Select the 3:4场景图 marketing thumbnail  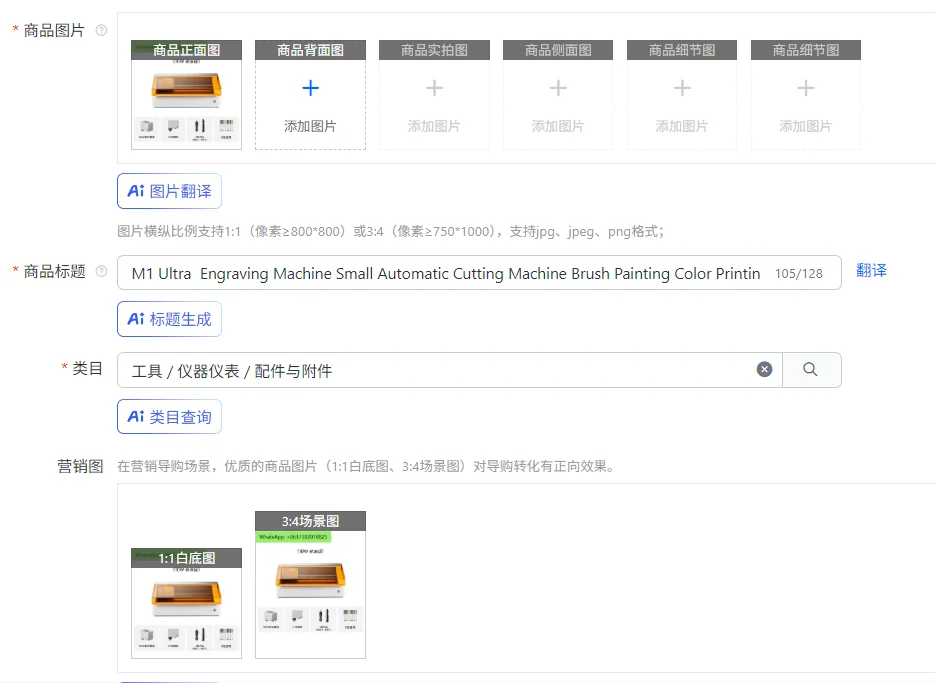(x=310, y=585)
